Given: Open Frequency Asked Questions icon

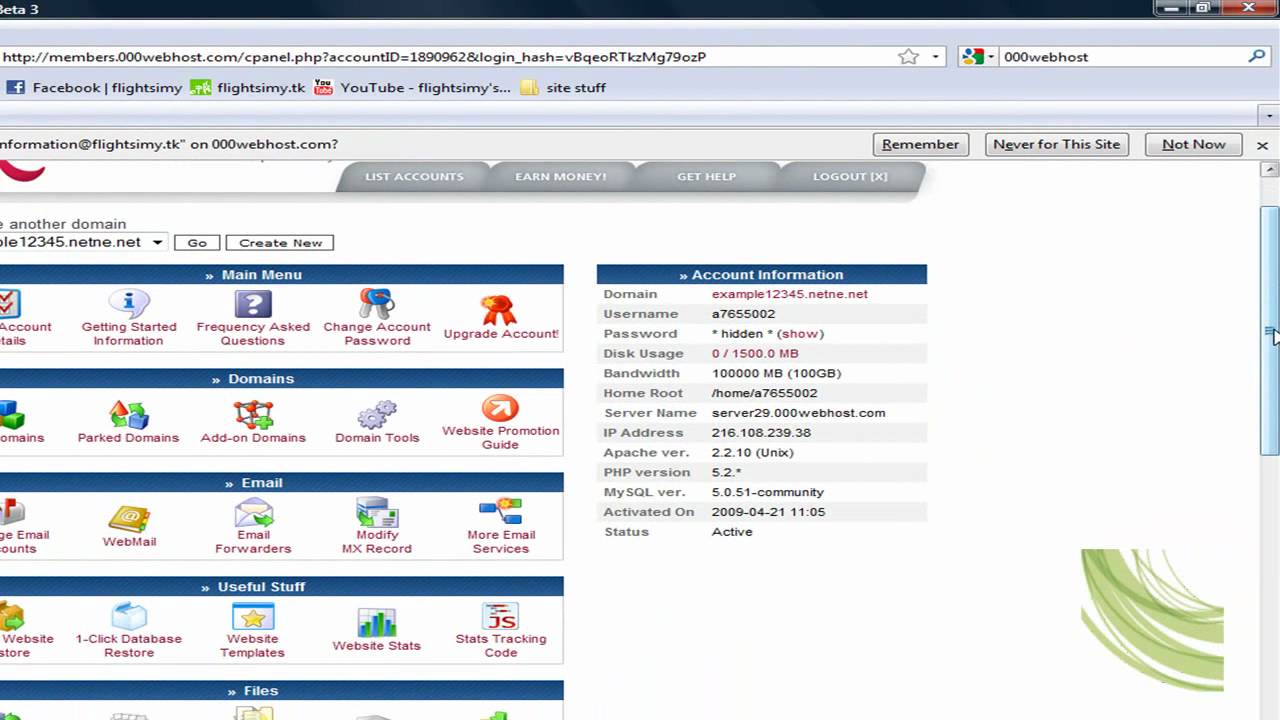Looking at the screenshot, I should (x=253, y=303).
